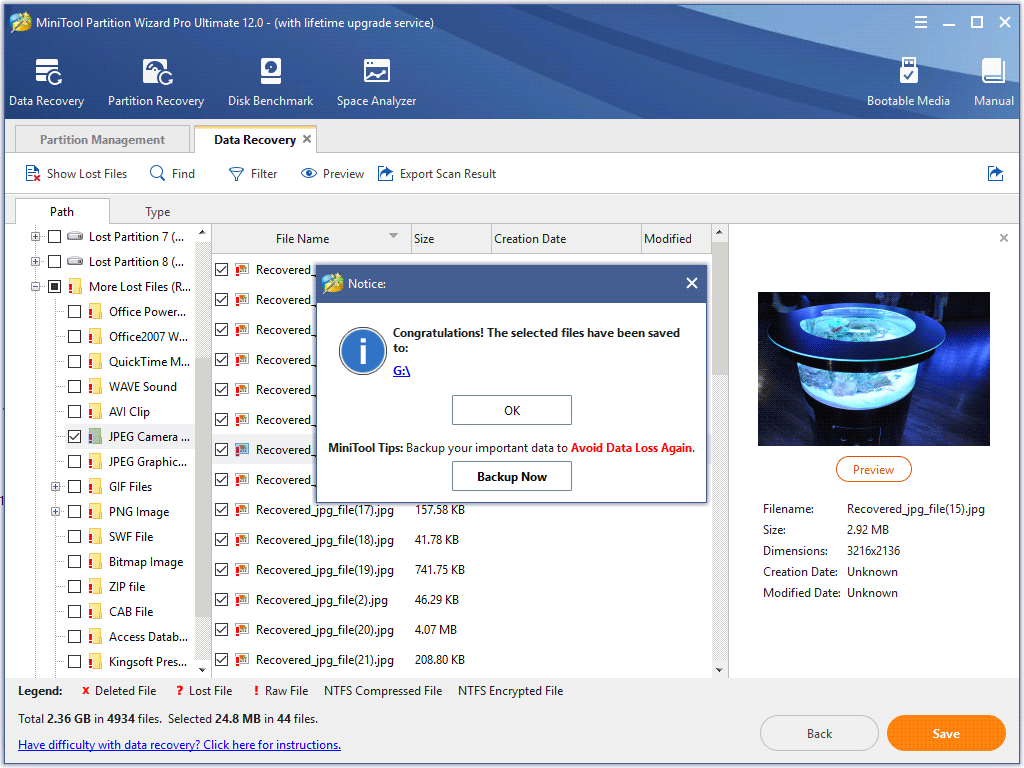Image resolution: width=1024 pixels, height=768 pixels.
Task: Close the Data Recovery tab
Action: coord(307,139)
